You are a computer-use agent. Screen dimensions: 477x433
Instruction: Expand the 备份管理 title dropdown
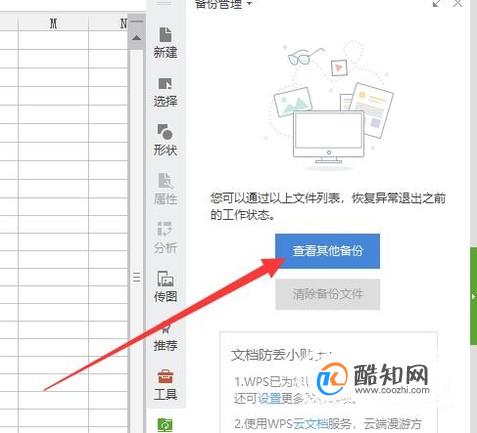click(249, 4)
